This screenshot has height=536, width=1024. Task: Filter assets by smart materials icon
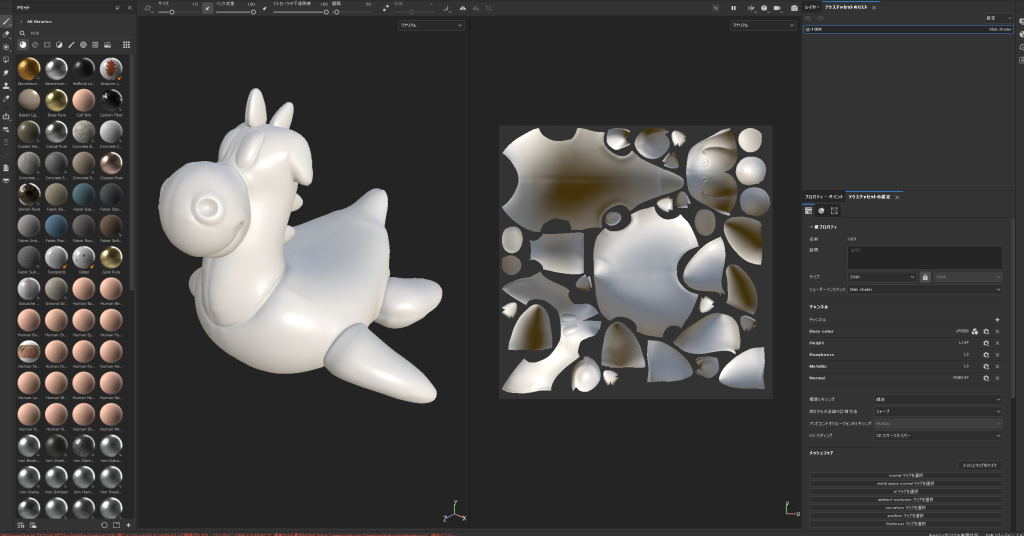35,45
